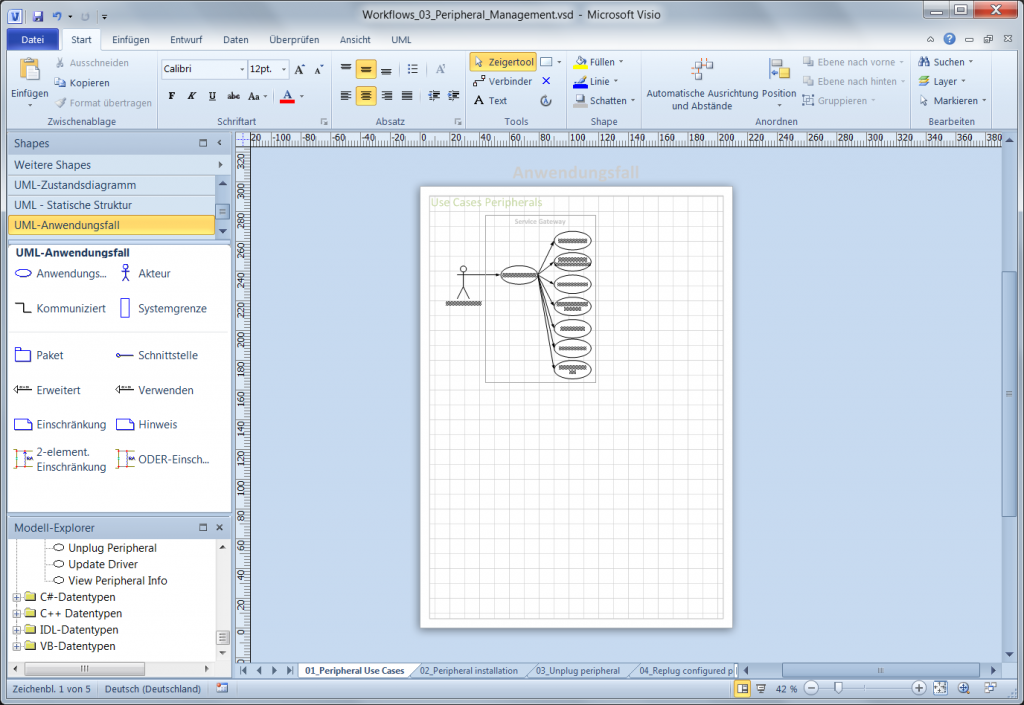Select UML-Zustandsdiagramm stencil
This screenshot has height=705, width=1024.
111,185
